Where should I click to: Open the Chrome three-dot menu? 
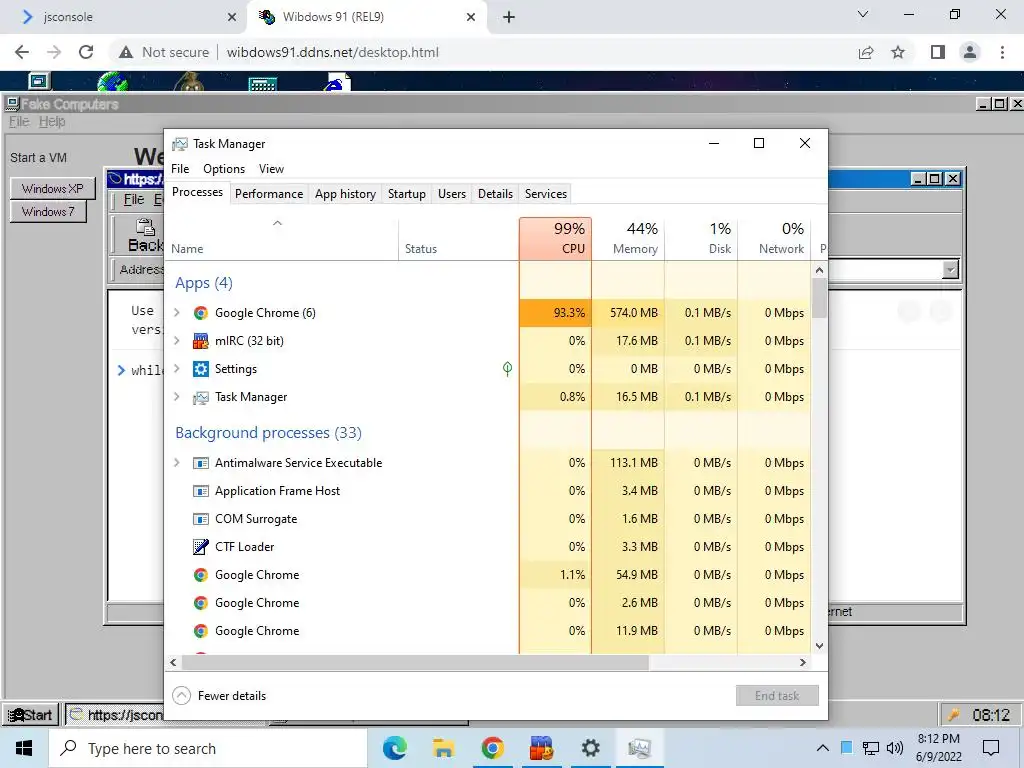[1002, 52]
